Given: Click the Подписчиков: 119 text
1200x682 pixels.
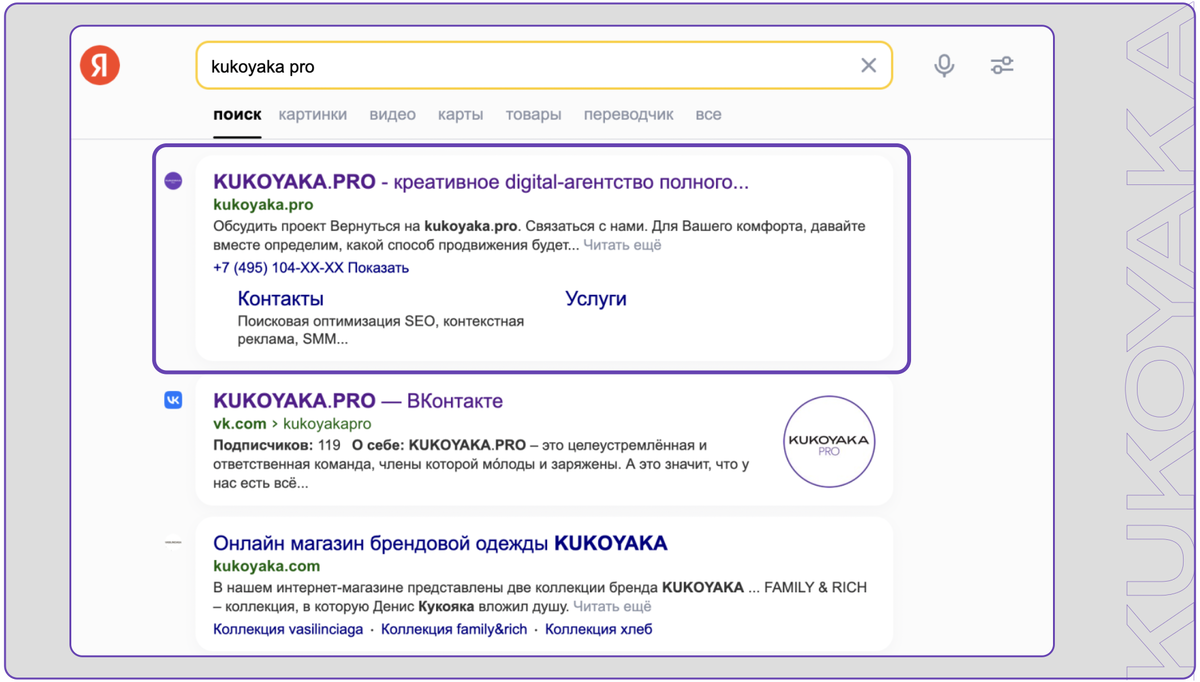Looking at the screenshot, I should point(277,445).
